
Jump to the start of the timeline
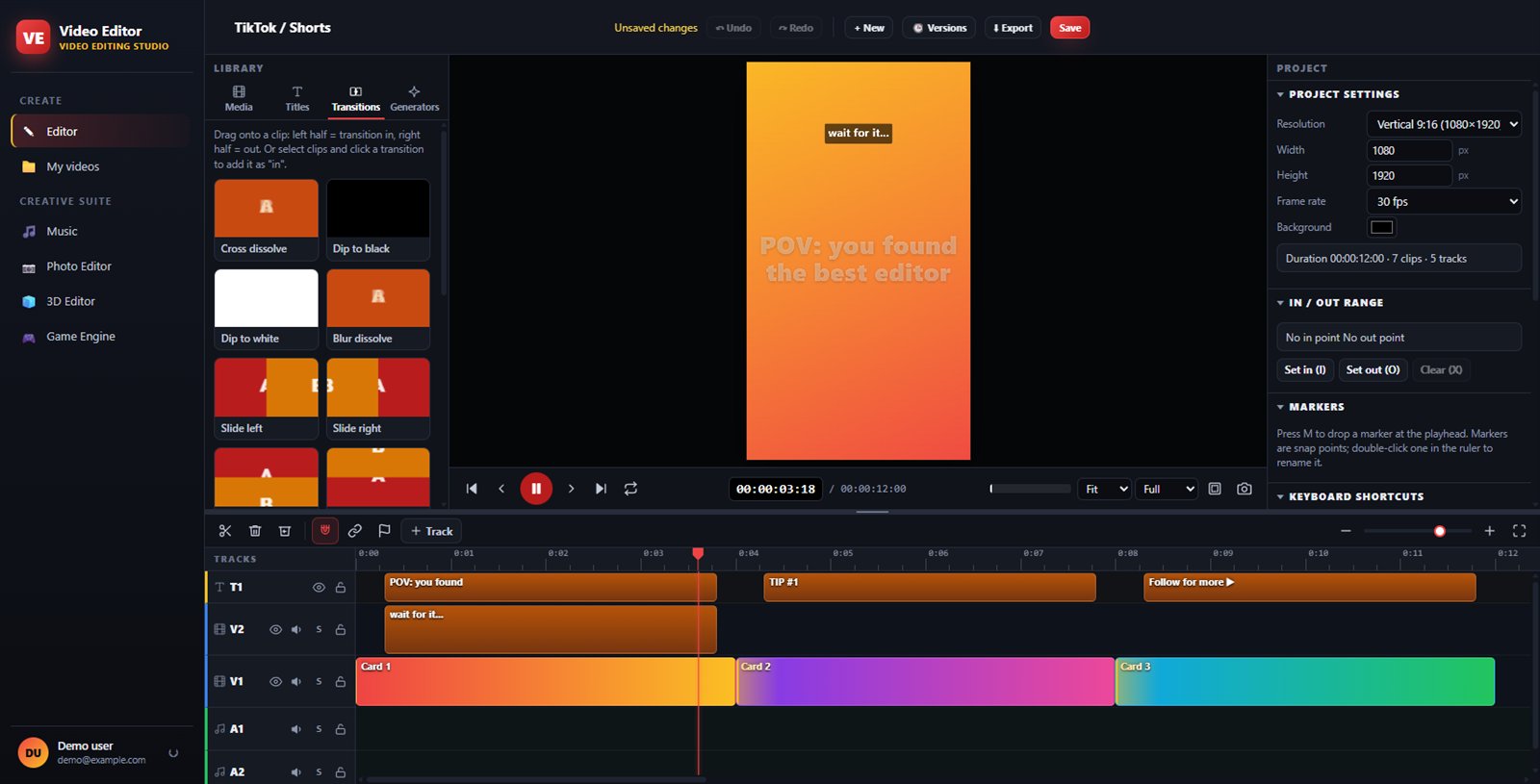click(472, 489)
